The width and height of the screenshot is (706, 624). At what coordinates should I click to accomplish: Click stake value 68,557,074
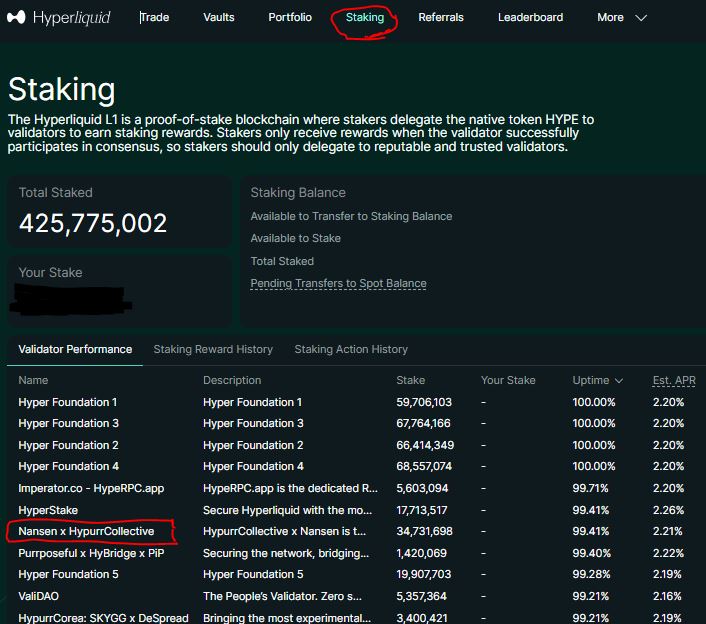[424, 466]
